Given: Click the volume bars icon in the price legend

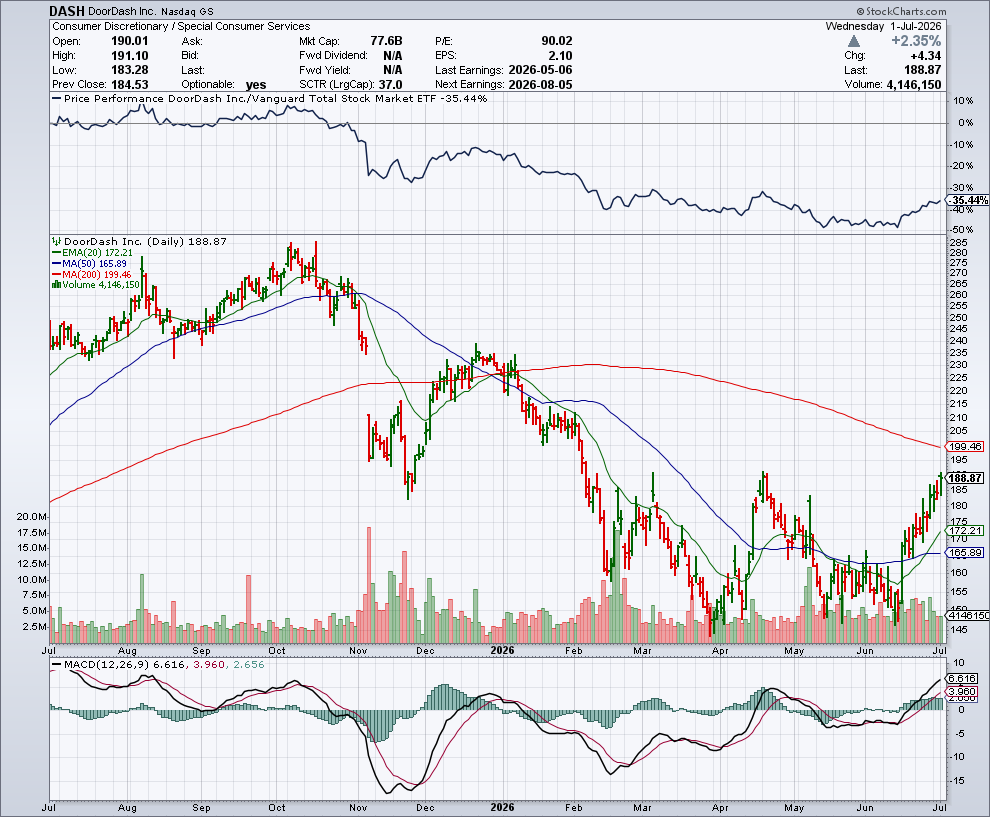Looking at the screenshot, I should pos(56,285).
